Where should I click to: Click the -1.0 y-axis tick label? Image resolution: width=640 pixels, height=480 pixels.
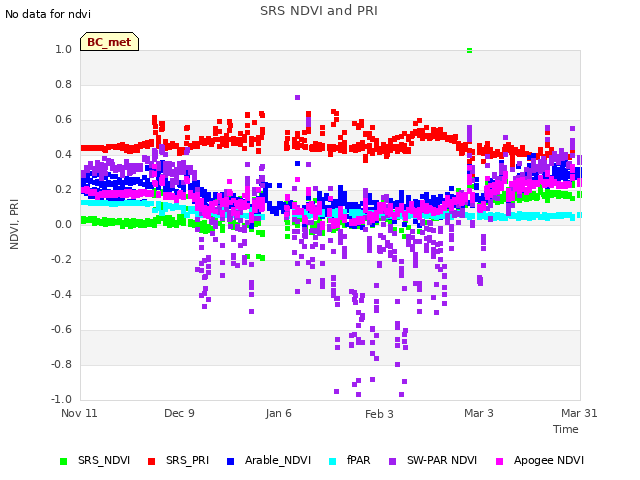pyautogui.click(x=61, y=399)
